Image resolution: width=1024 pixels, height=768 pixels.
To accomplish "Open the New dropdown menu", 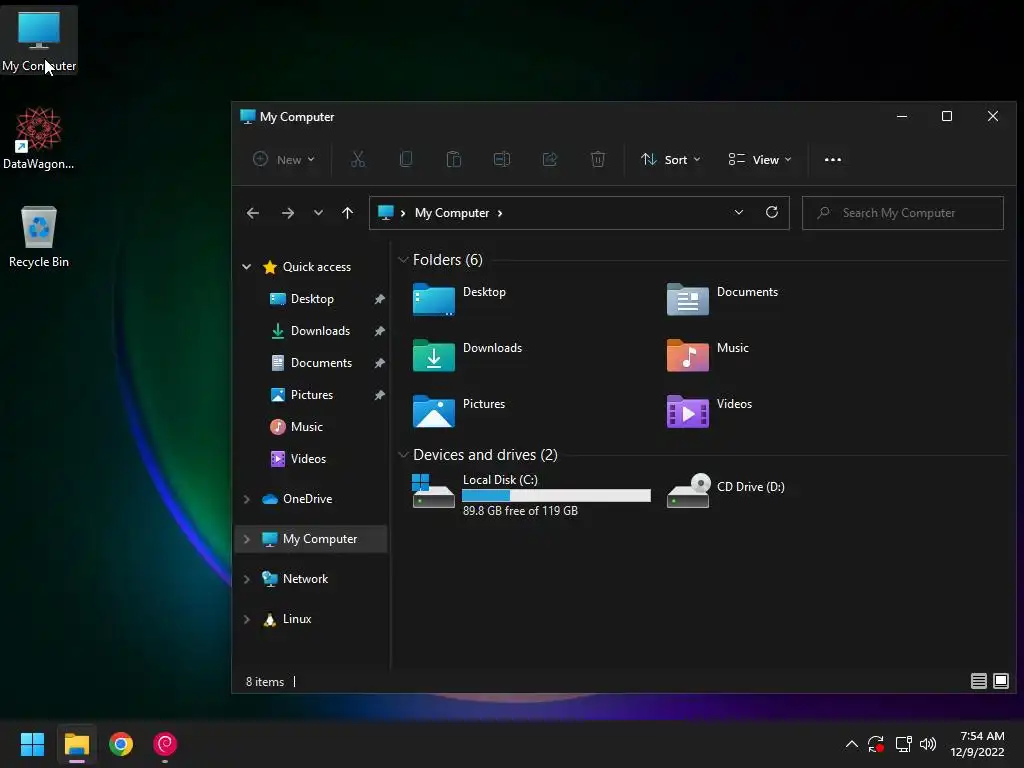I will tap(283, 159).
